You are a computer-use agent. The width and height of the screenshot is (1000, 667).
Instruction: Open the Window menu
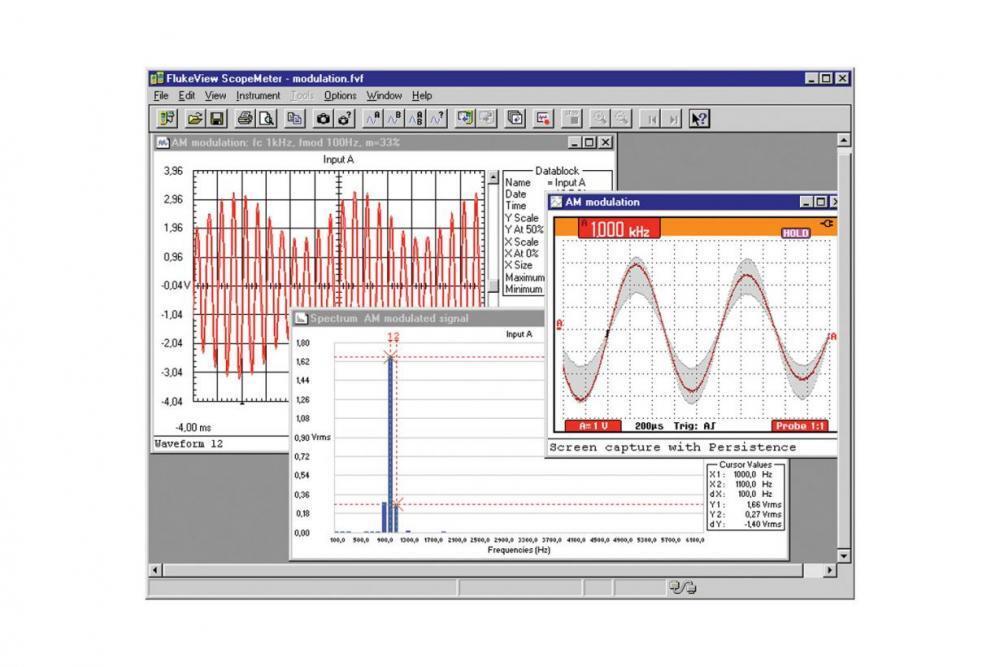[383, 96]
